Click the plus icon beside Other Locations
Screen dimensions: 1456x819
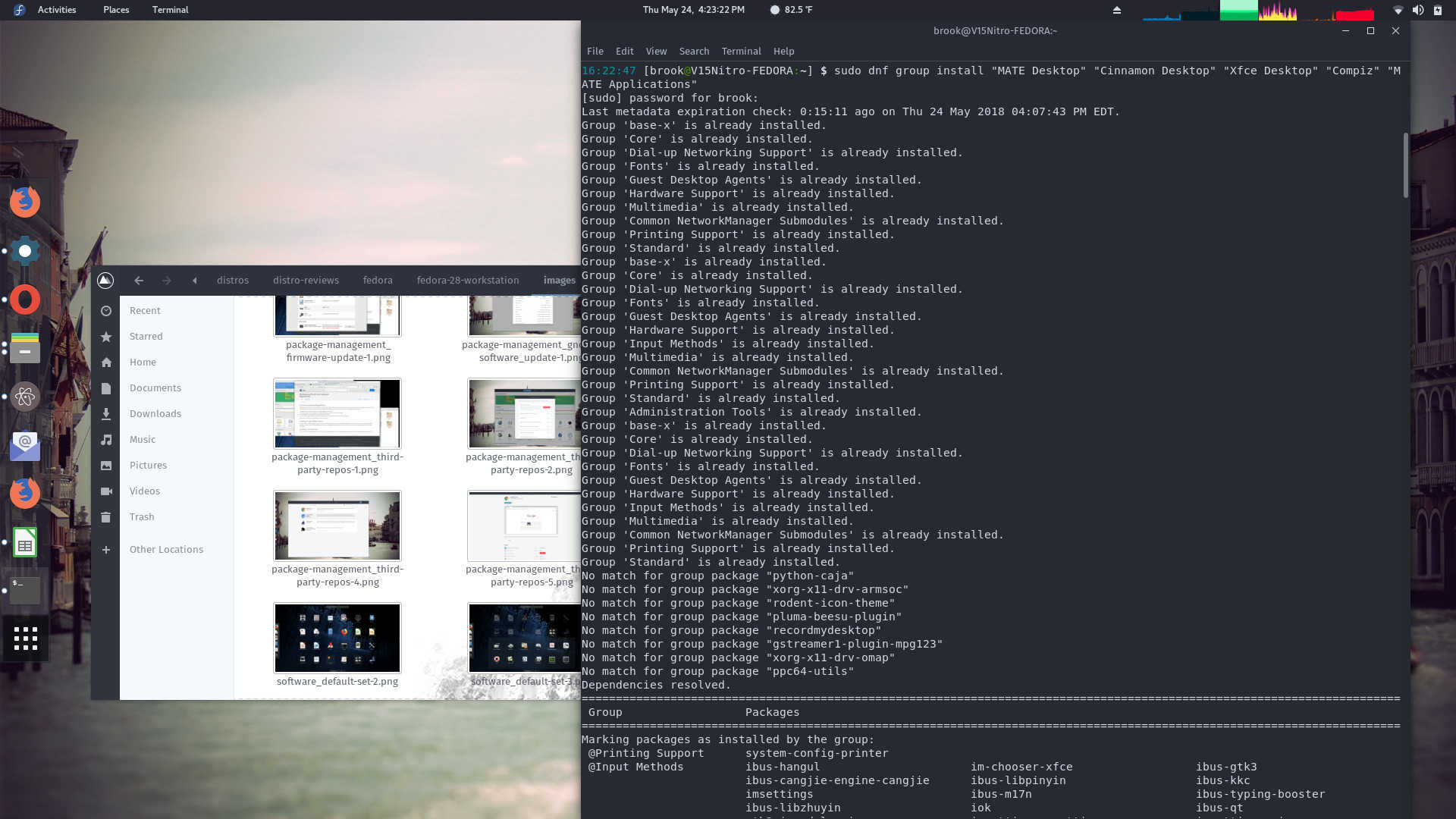coord(106,550)
